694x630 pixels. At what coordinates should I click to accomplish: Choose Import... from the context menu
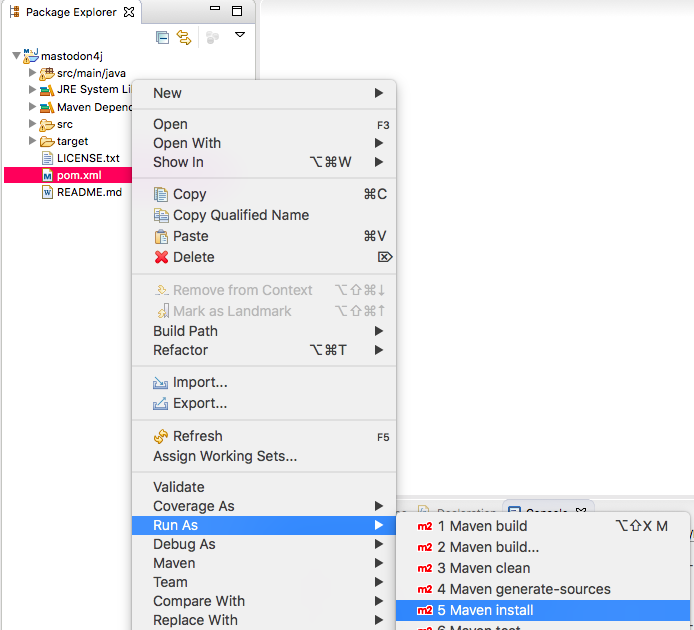264,382
